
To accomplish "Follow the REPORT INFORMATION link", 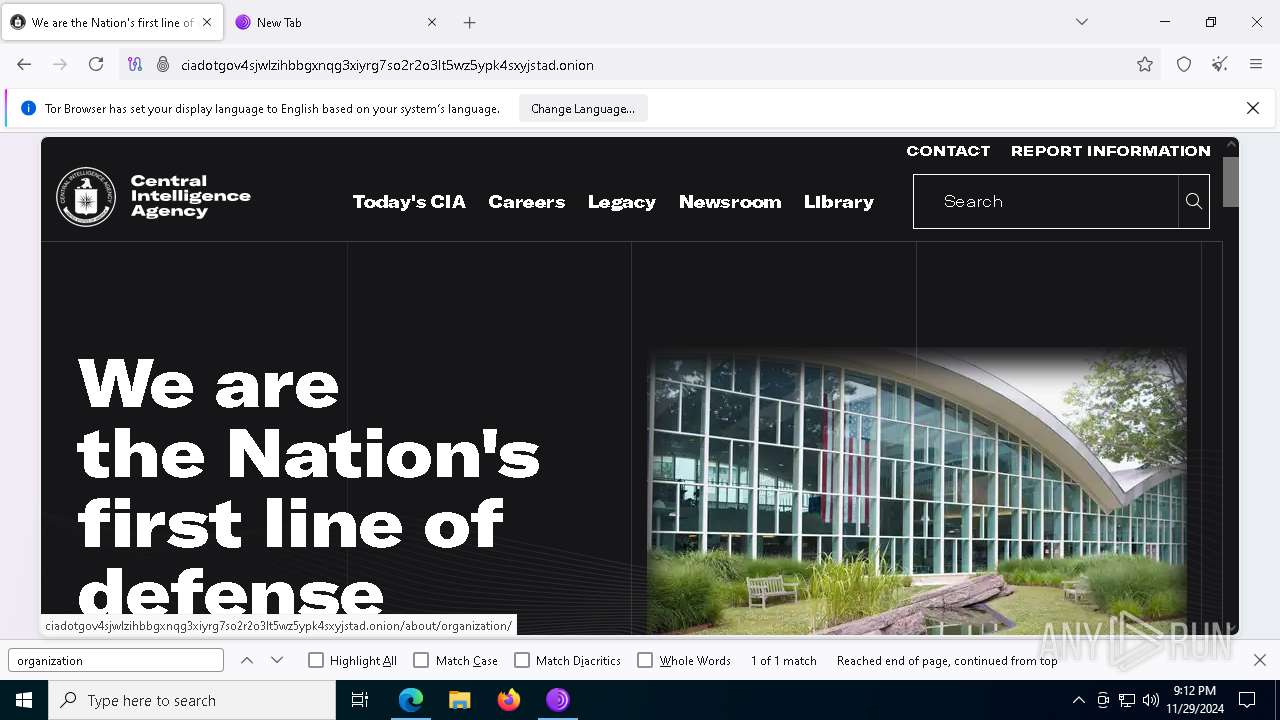I will [1111, 151].
